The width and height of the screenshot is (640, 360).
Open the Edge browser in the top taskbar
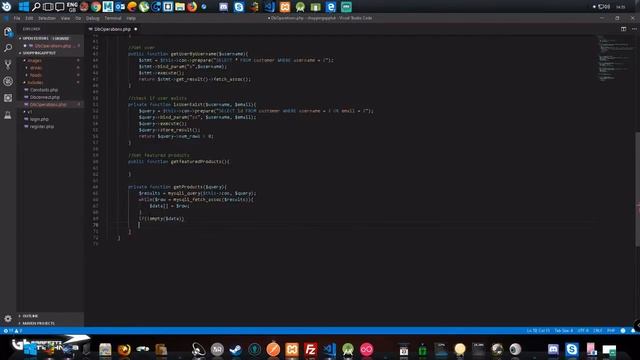(x=331, y=7)
